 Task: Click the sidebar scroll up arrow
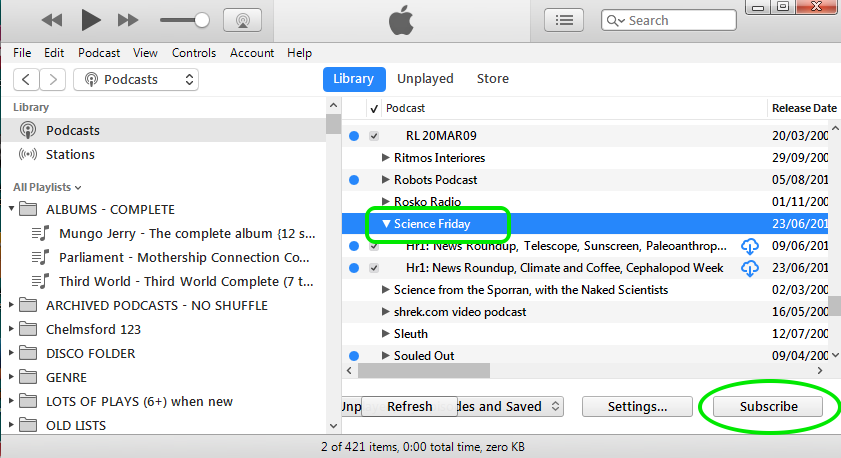pyautogui.click(x=333, y=106)
